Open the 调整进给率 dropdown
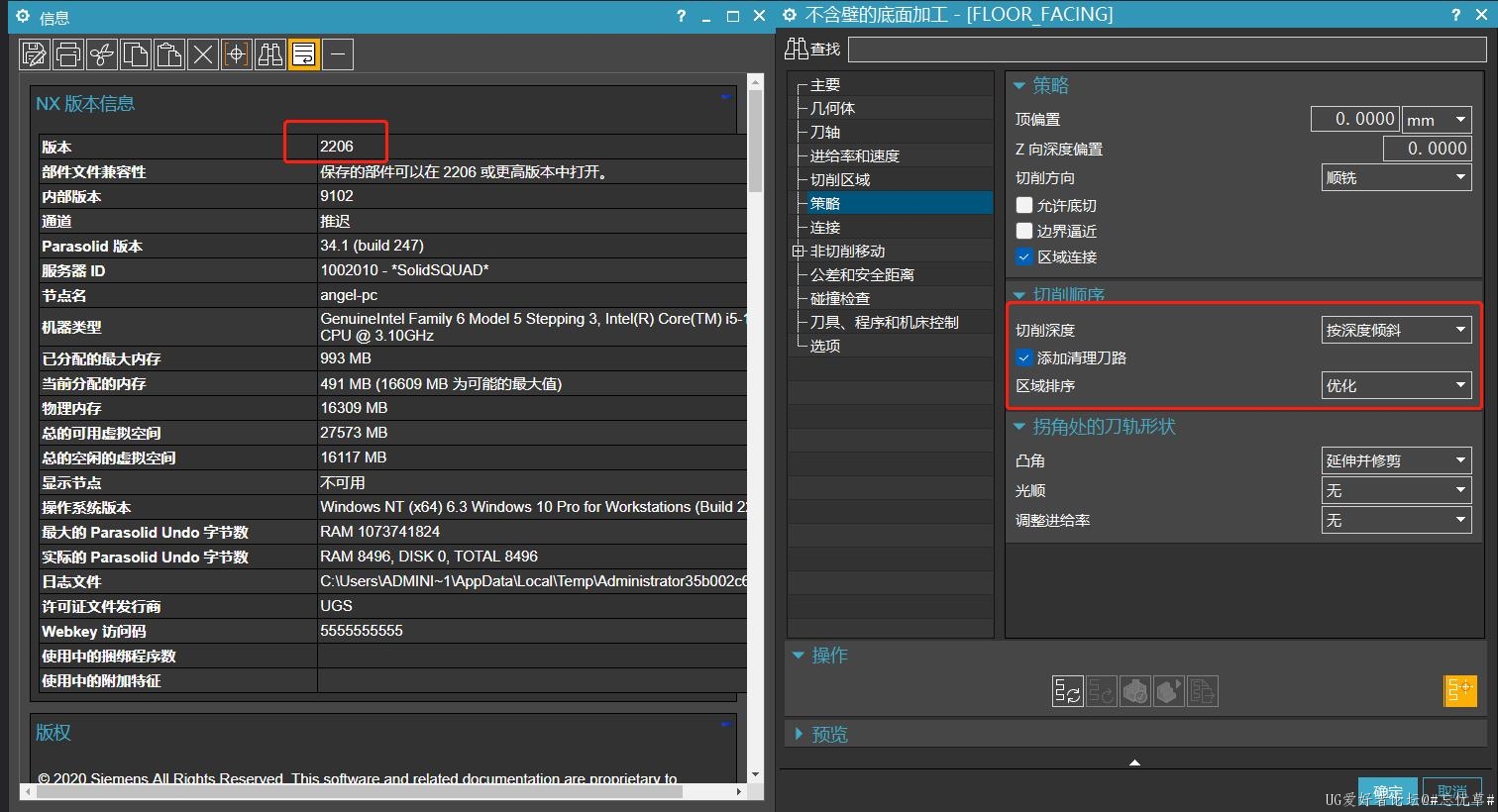Screen dimensions: 1498x812 coord(1397,520)
